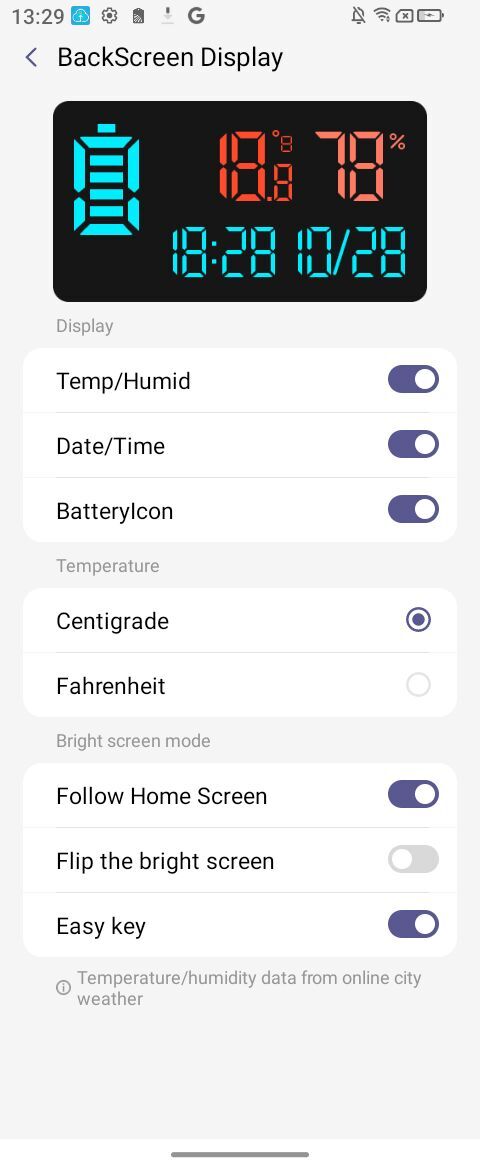The height and width of the screenshot is (1170, 480).
Task: Select the Centigrade radio button
Action: [x=418, y=620]
